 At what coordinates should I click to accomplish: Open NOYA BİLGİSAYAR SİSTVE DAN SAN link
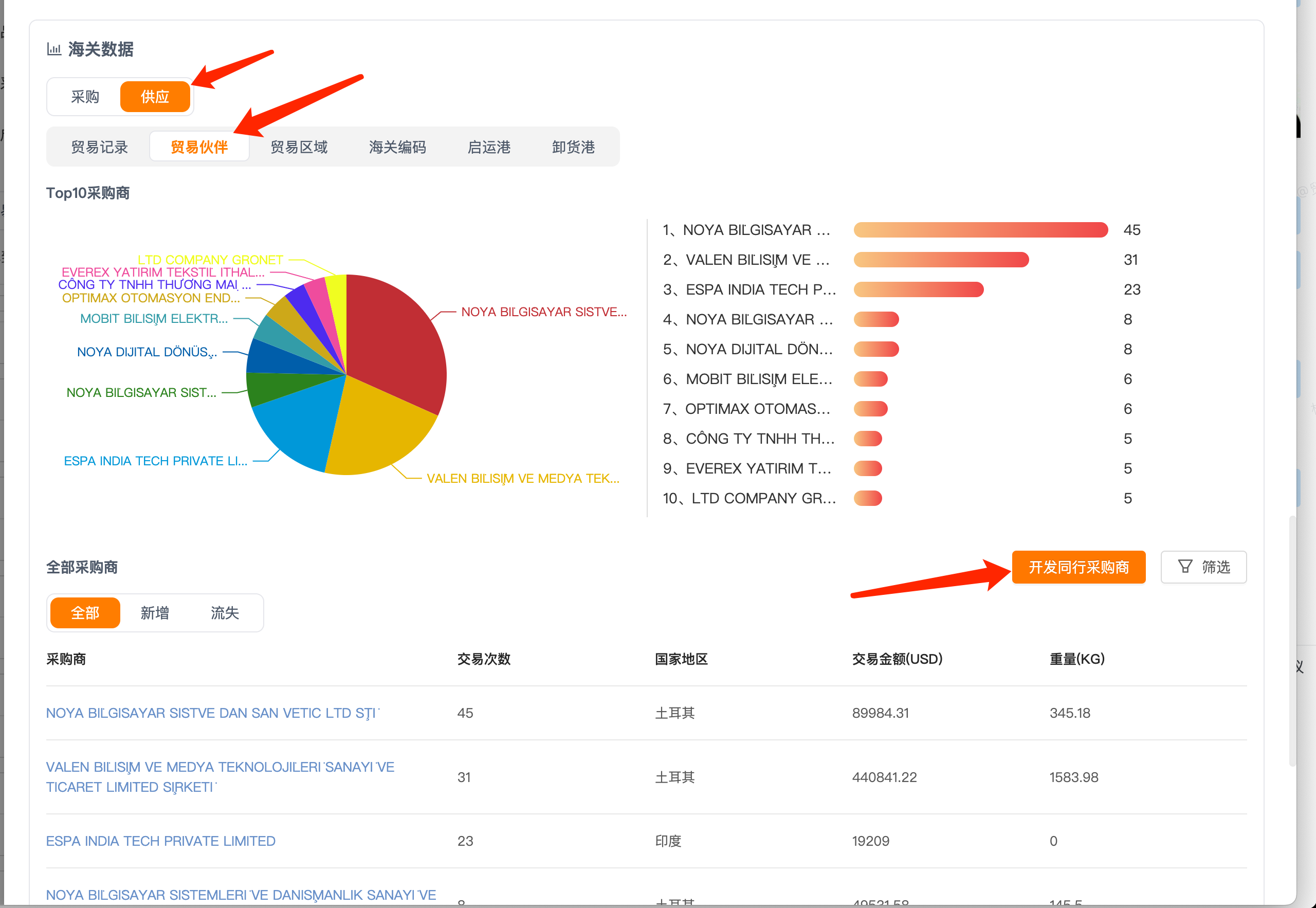pos(213,713)
